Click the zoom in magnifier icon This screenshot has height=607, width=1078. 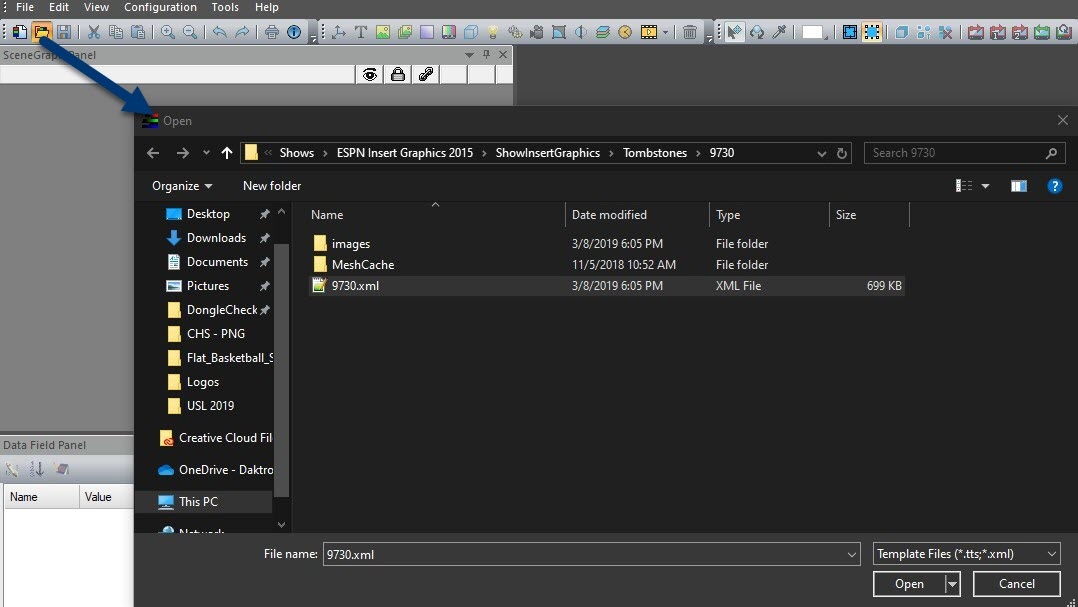point(167,32)
